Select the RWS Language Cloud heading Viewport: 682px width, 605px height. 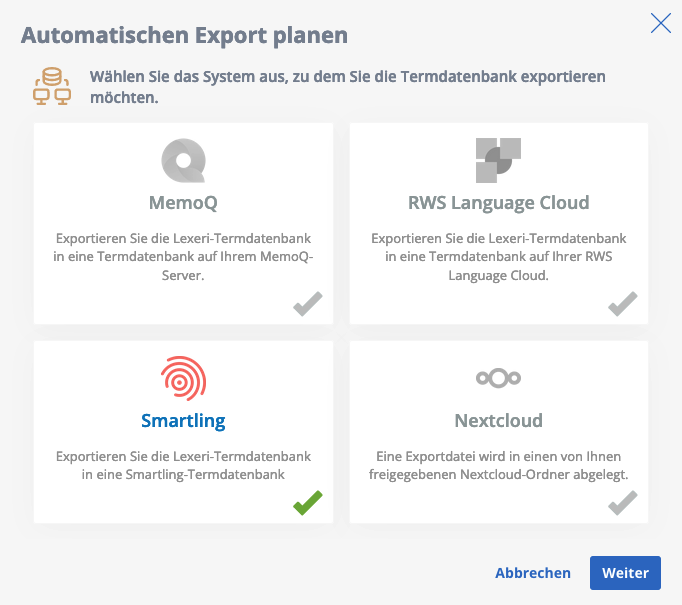tap(498, 203)
